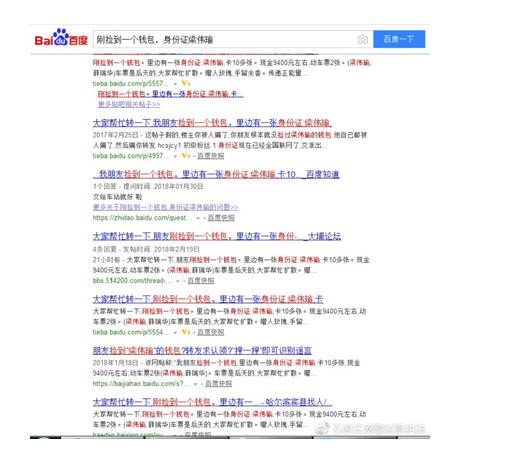Open 更多贴吧相关帖子 link
The height and width of the screenshot is (466, 518).
tap(129, 104)
